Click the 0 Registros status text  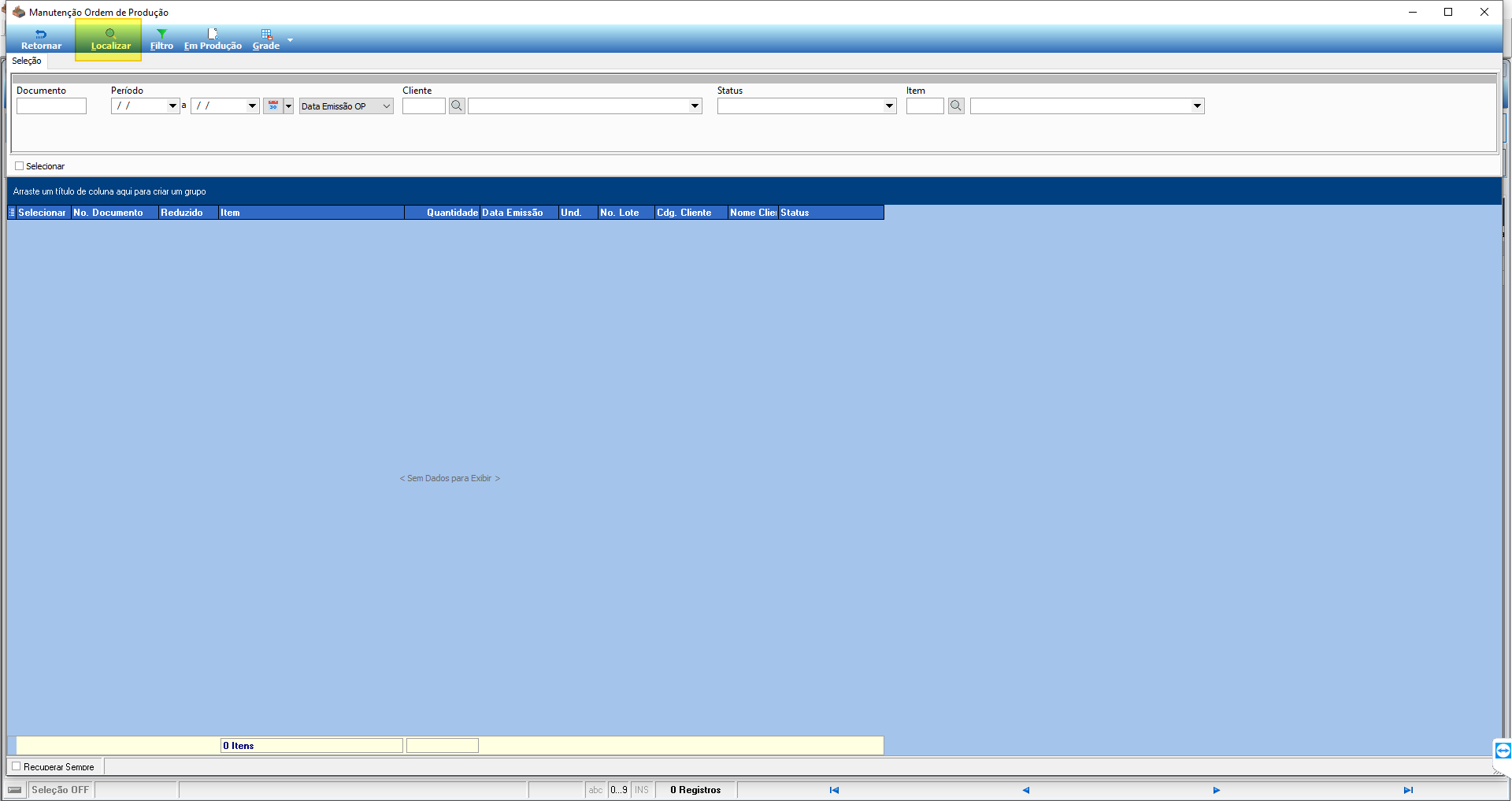click(695, 790)
